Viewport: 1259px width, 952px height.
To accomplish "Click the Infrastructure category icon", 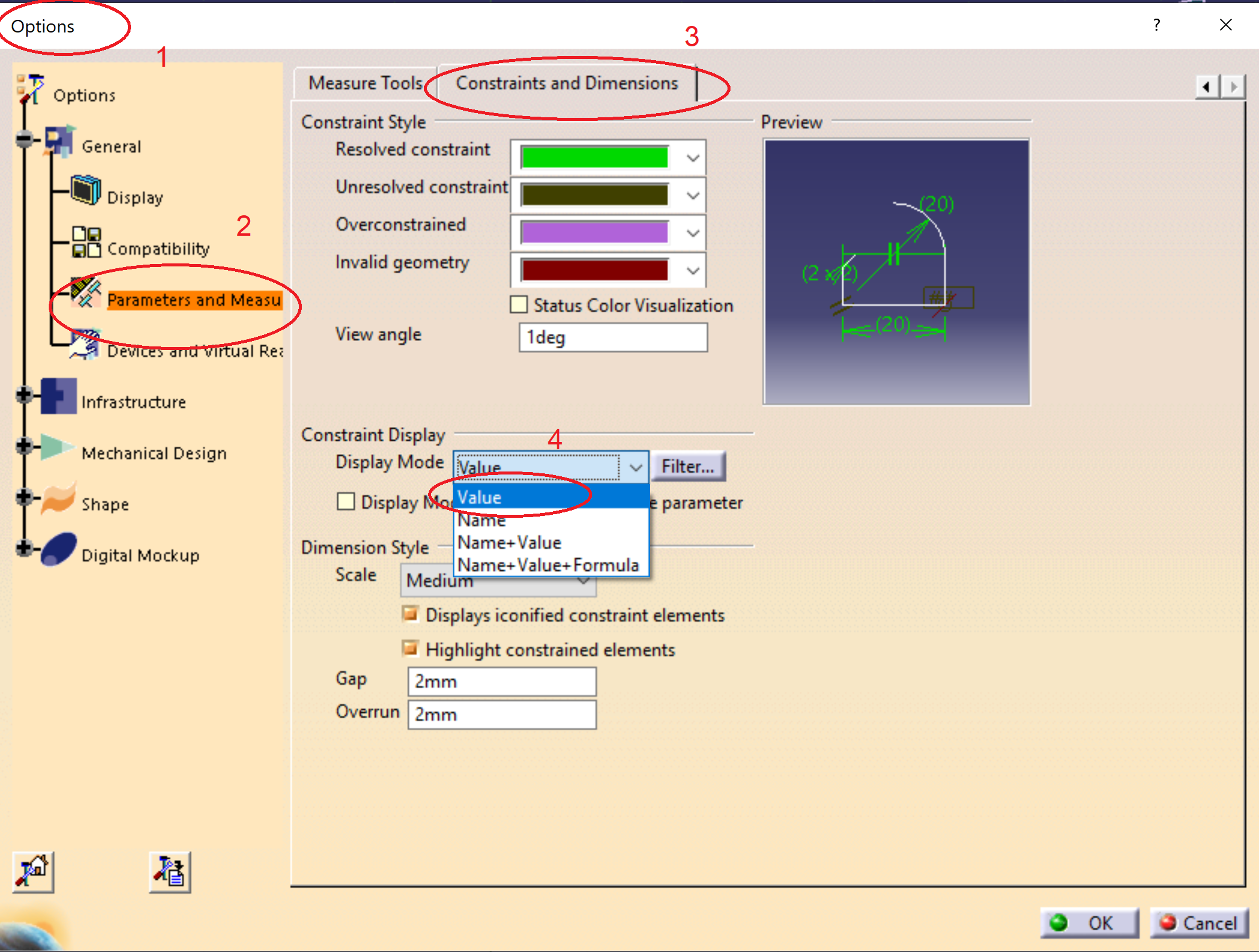I will (58, 396).
